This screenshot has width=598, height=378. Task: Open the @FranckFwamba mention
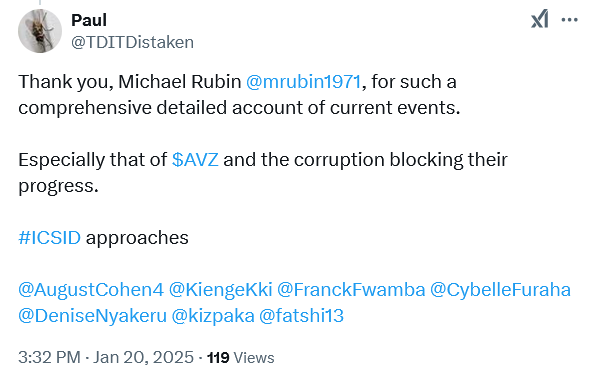[351, 290]
